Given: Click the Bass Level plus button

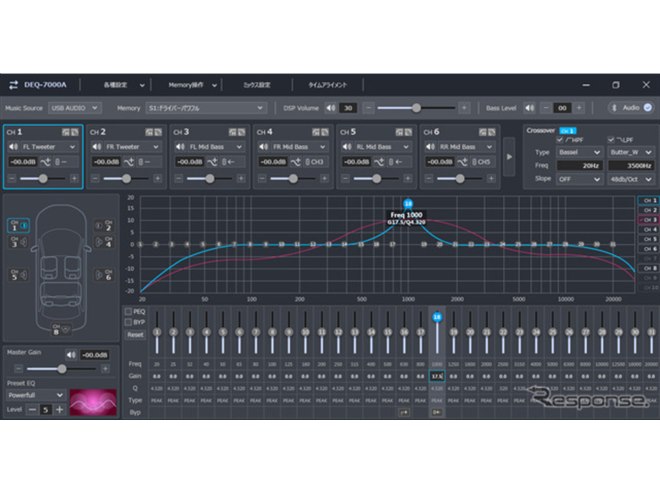Looking at the screenshot, I should pos(579,108).
